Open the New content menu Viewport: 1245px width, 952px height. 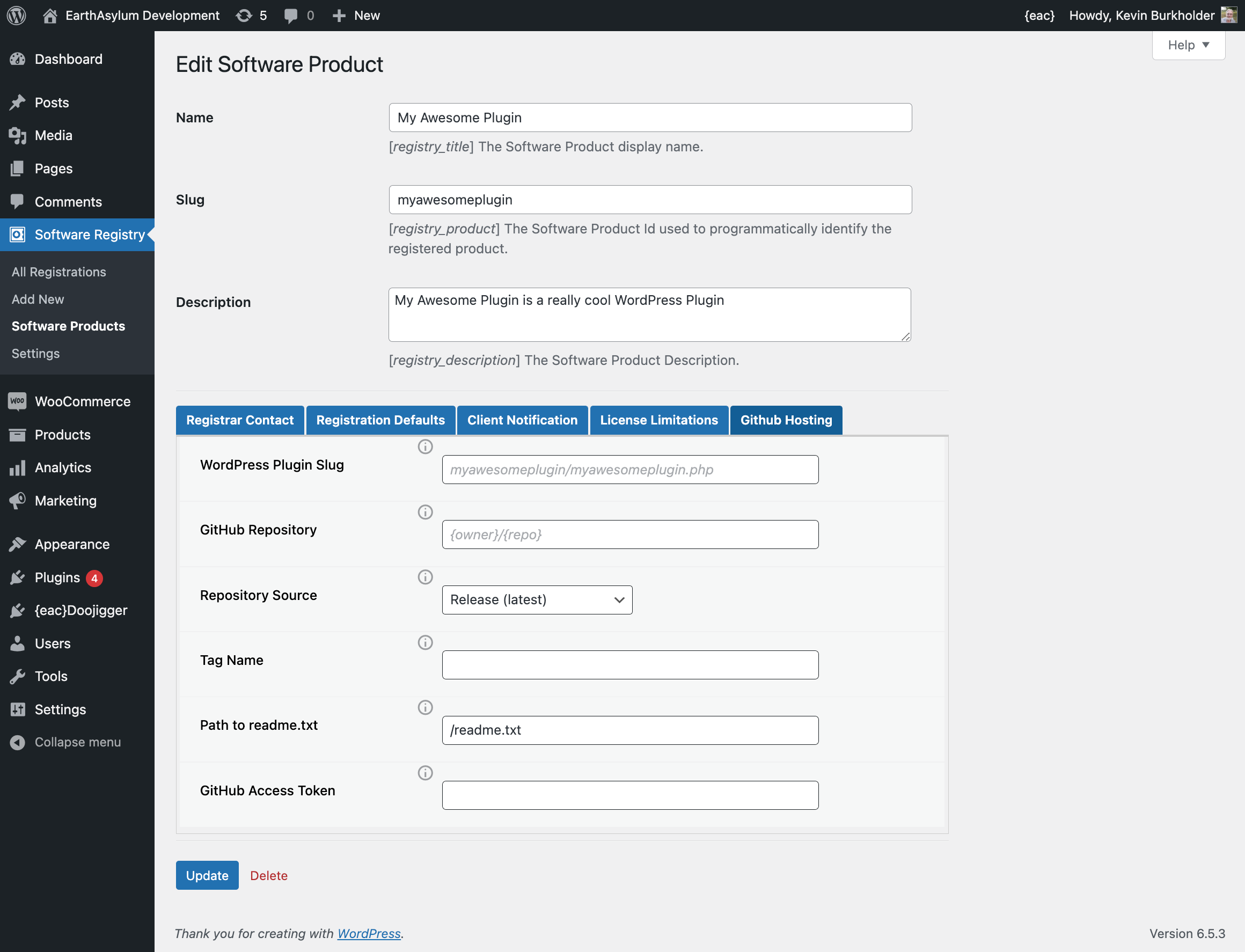coord(356,16)
